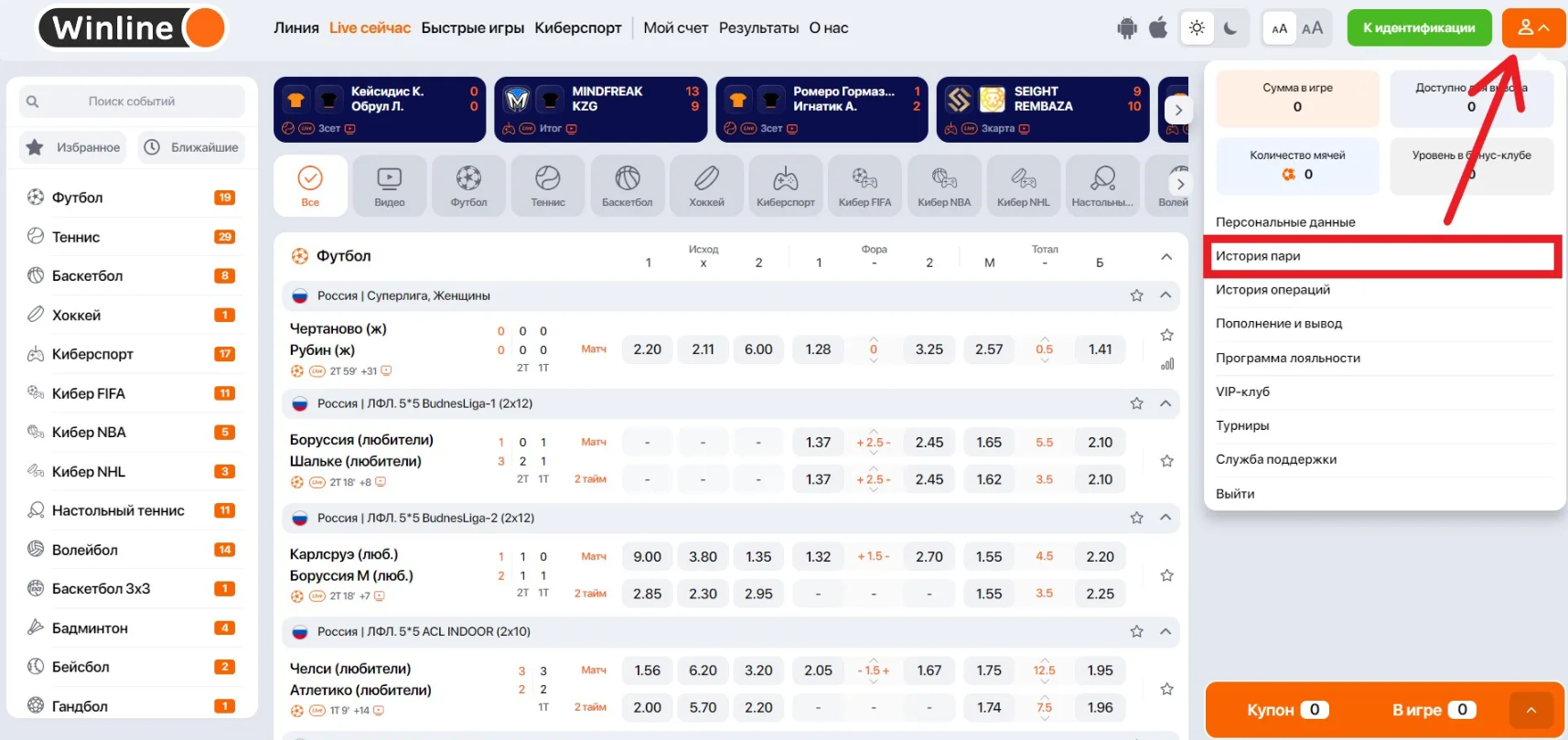The image size is (1568, 740).
Task: Open the Мой счет menu item
Action: point(675,28)
